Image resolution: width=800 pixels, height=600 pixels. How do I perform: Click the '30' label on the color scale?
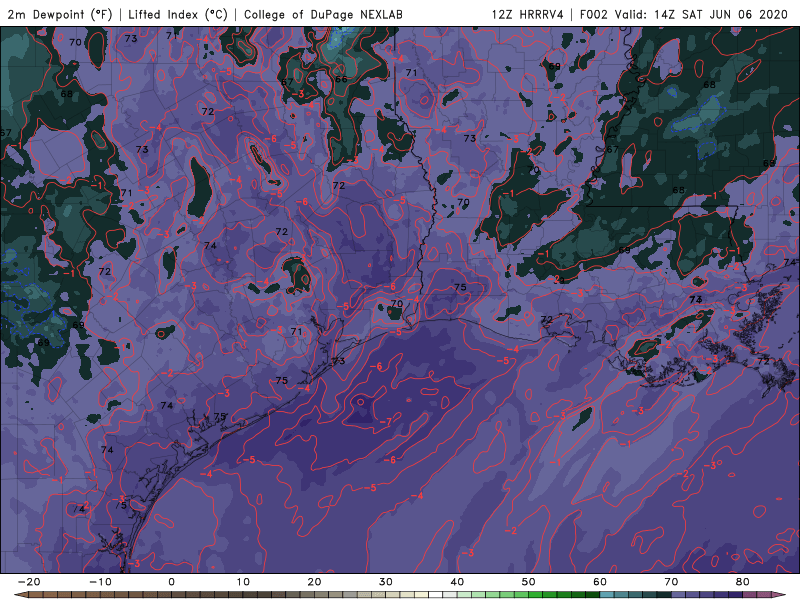pyautogui.click(x=386, y=582)
